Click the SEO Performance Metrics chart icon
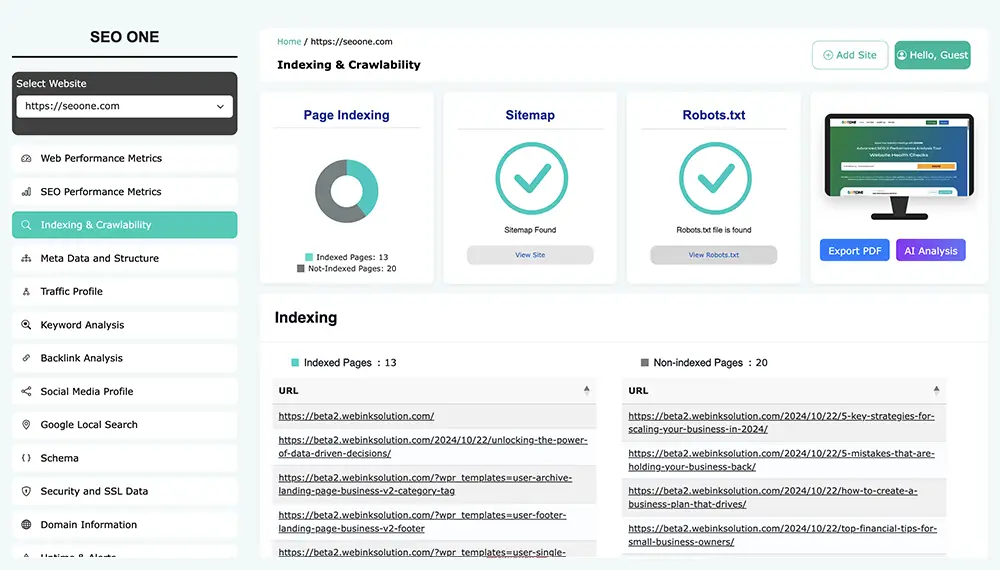The image size is (1000, 570). coord(26,192)
